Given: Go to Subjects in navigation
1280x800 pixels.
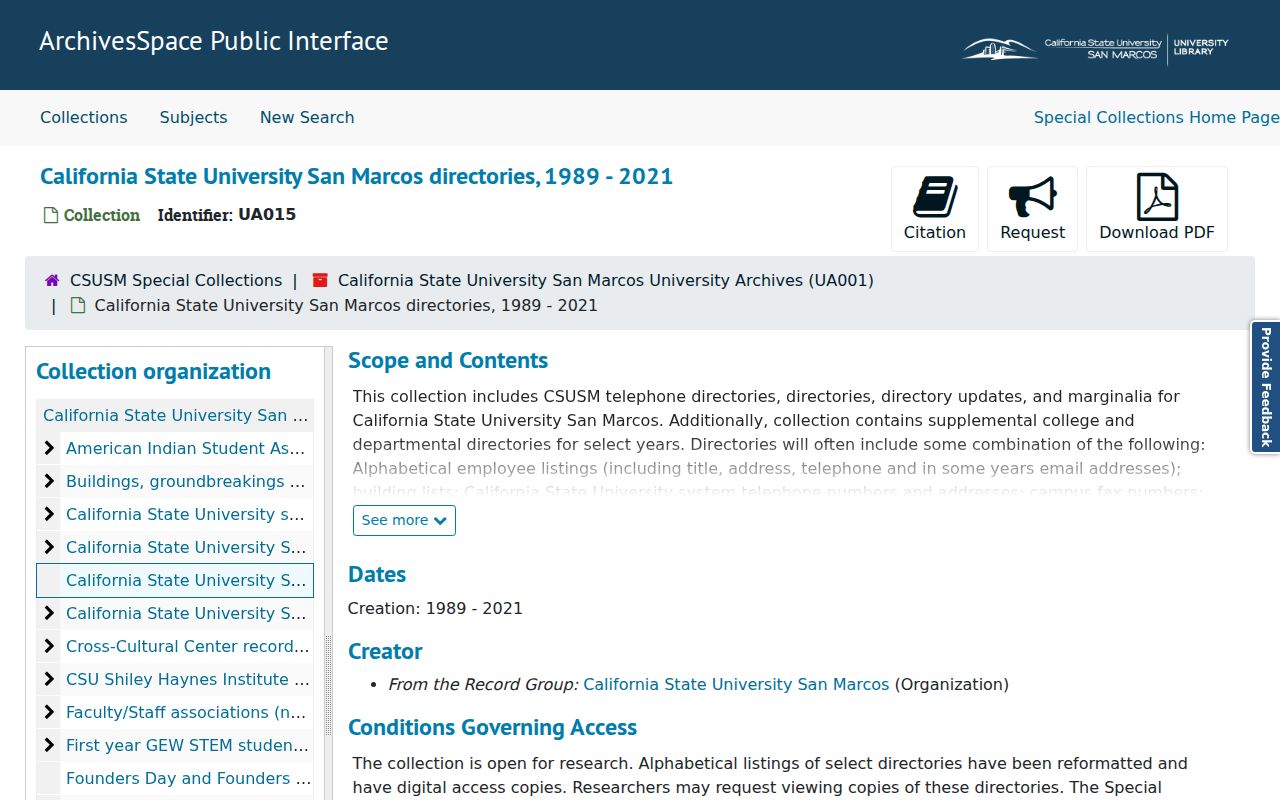Looking at the screenshot, I should (194, 118).
